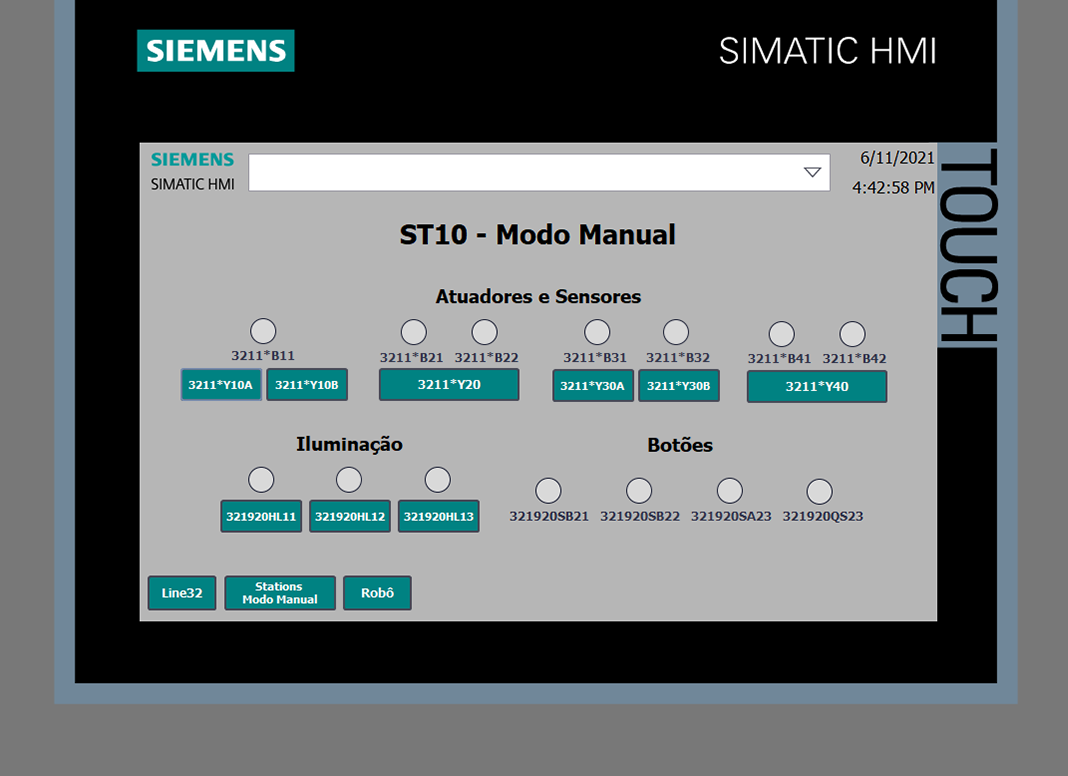Go to the Line32 screen

pyautogui.click(x=182, y=593)
